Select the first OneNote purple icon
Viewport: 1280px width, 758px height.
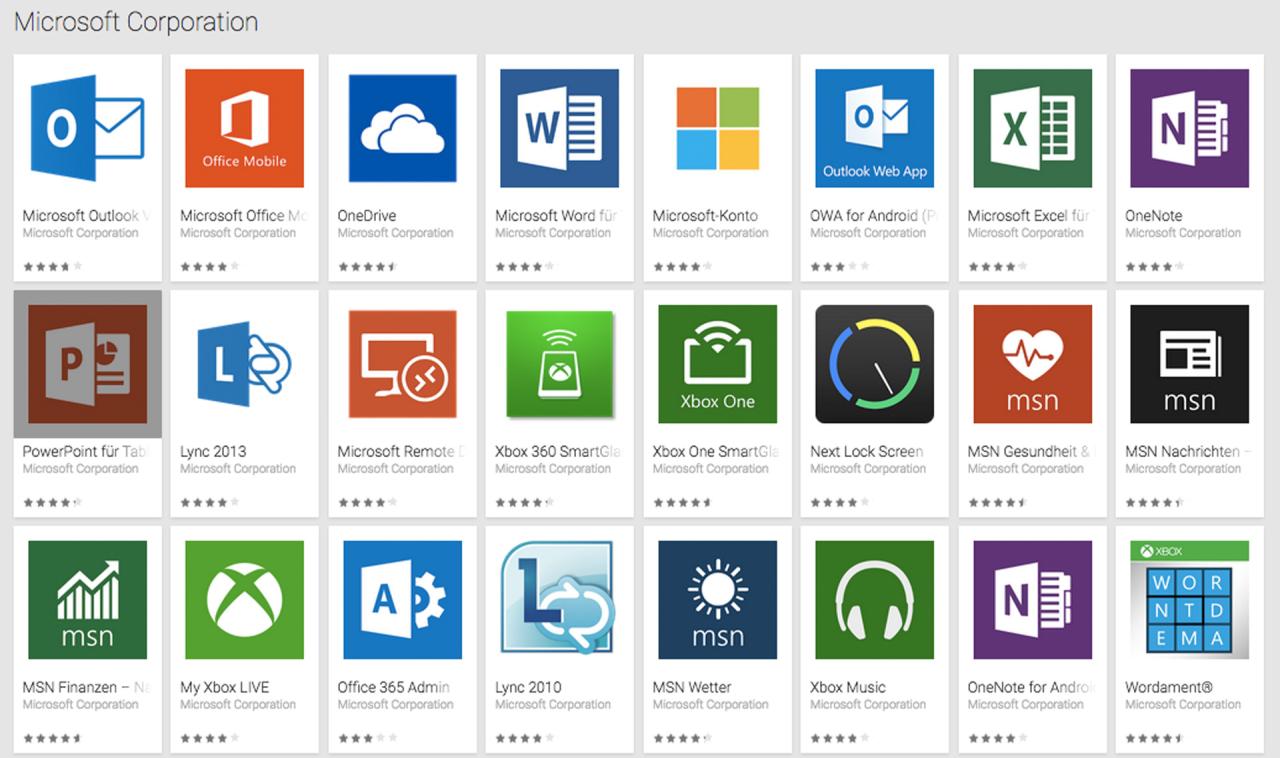1189,128
